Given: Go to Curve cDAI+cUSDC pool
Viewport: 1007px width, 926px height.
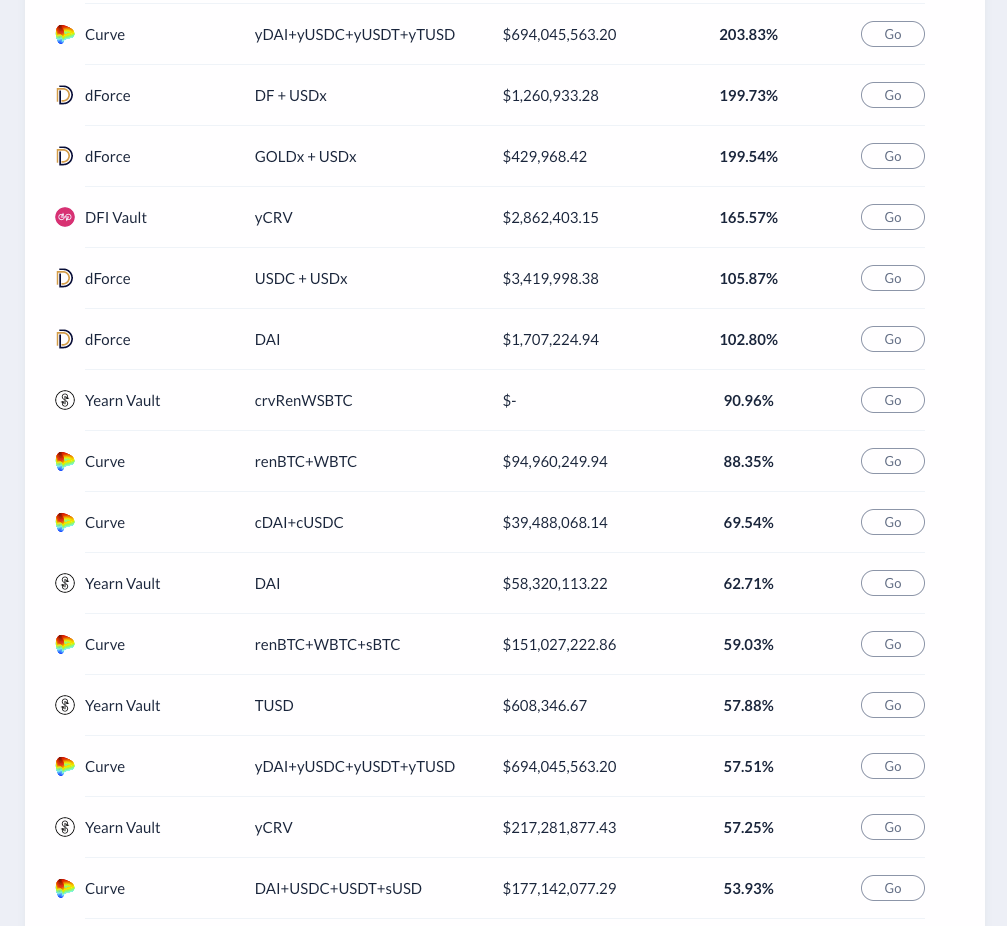Looking at the screenshot, I should click(x=893, y=522).
